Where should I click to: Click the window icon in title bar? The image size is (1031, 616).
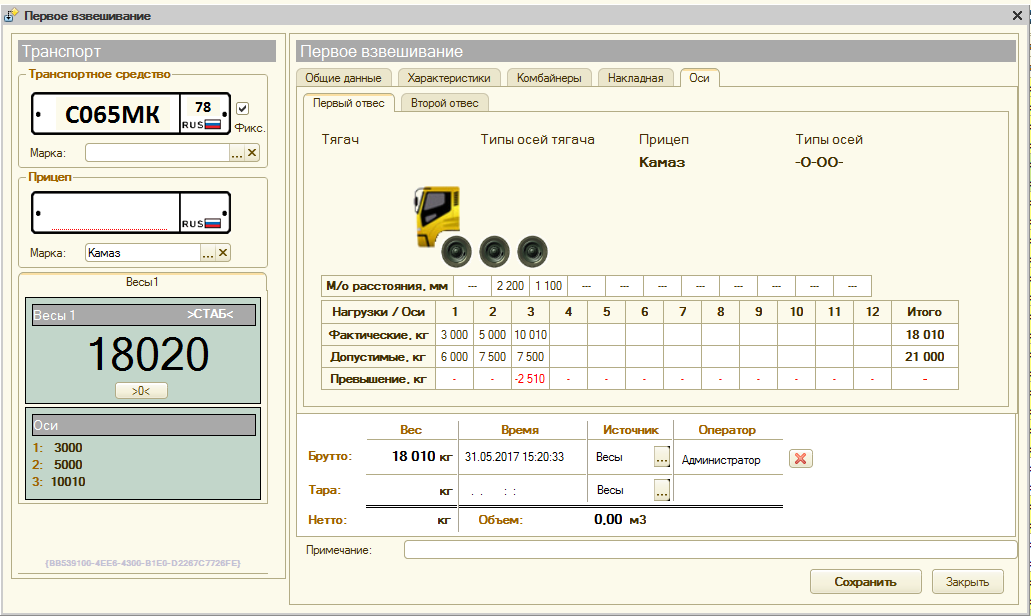(x=11, y=16)
